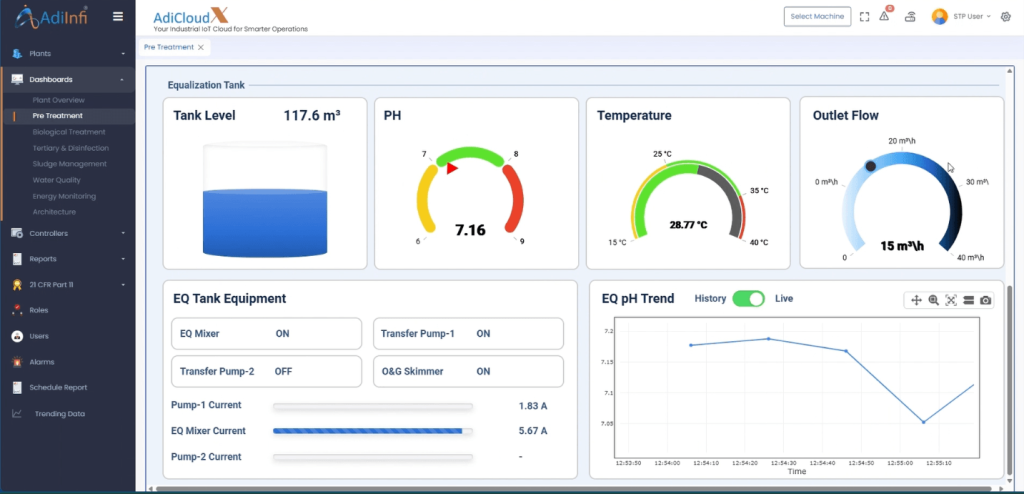Viewport: 1024px width, 494px height.
Task: Toggle History/Live switch on EQ pH Trend
Action: click(x=748, y=299)
